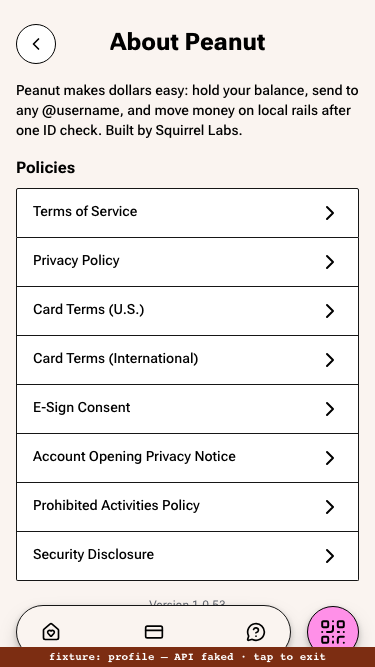Open Card Terms (U.S.)
This screenshot has height=667, width=375.
coord(188,311)
